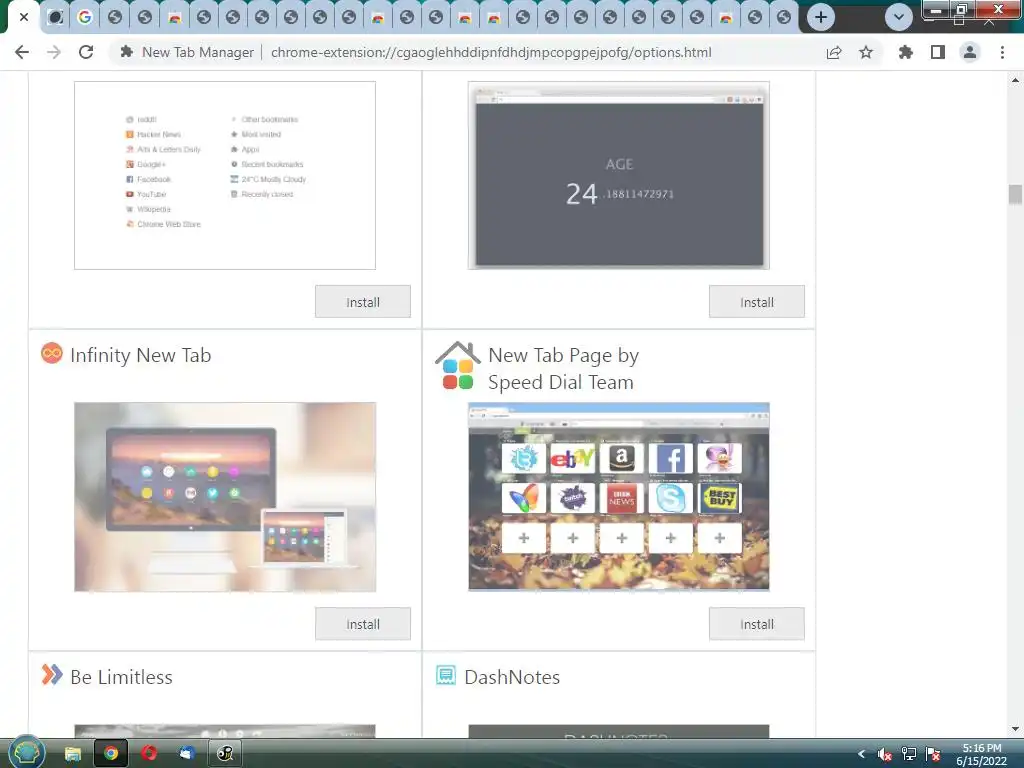
Task: Click the extension puzzle icon in address bar
Action: point(127,52)
